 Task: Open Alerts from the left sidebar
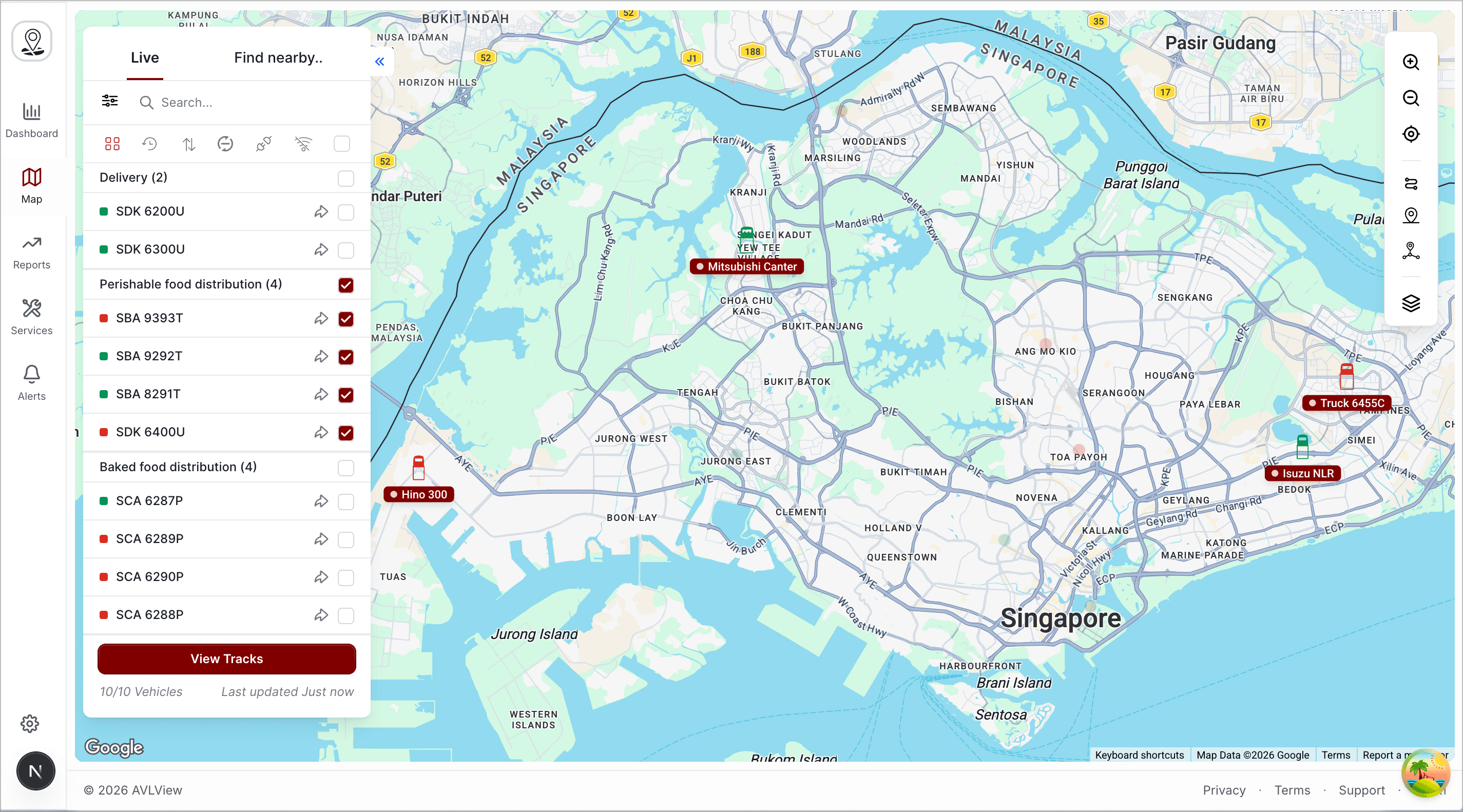pos(31,381)
